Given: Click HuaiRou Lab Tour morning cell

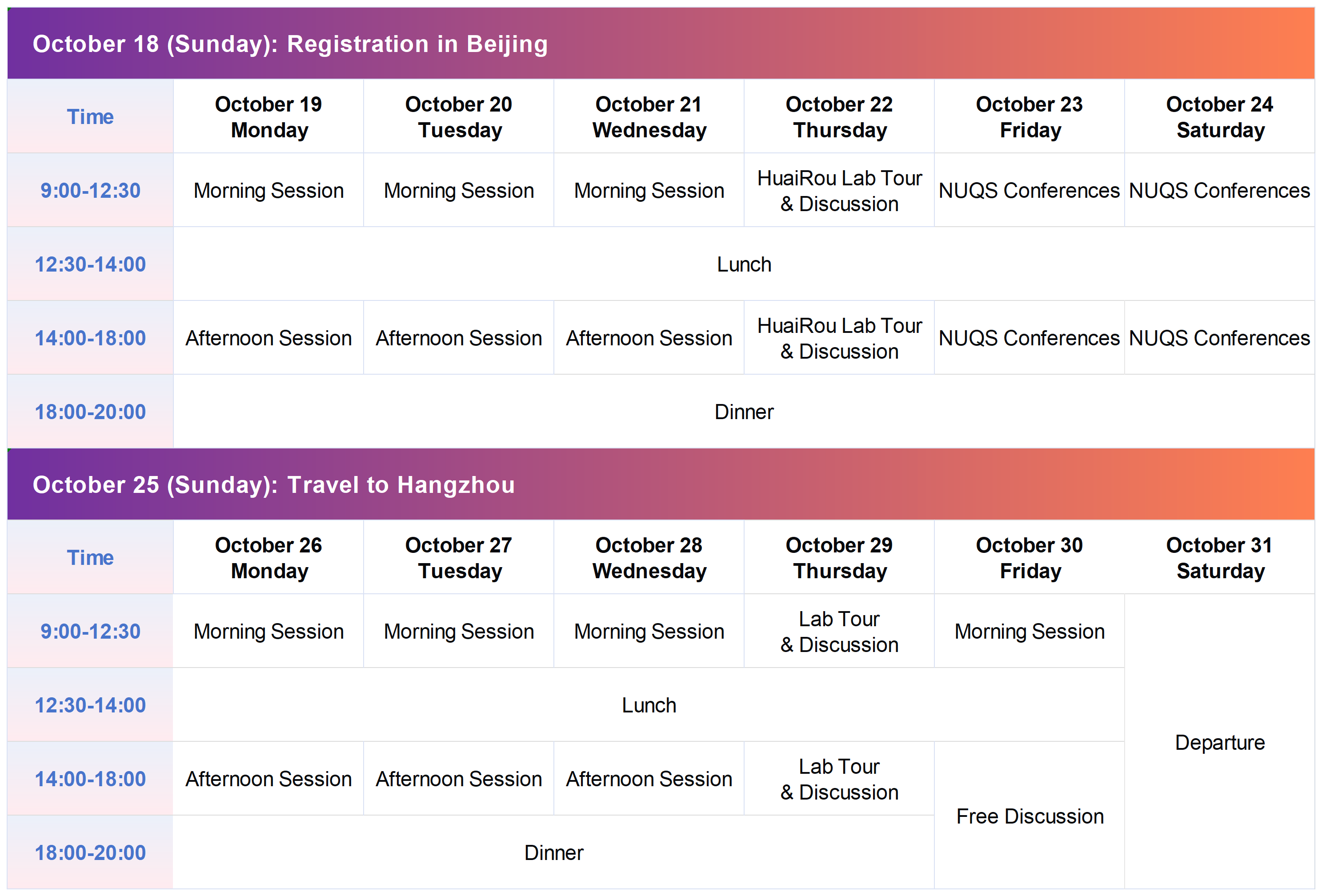Looking at the screenshot, I should tap(839, 190).
